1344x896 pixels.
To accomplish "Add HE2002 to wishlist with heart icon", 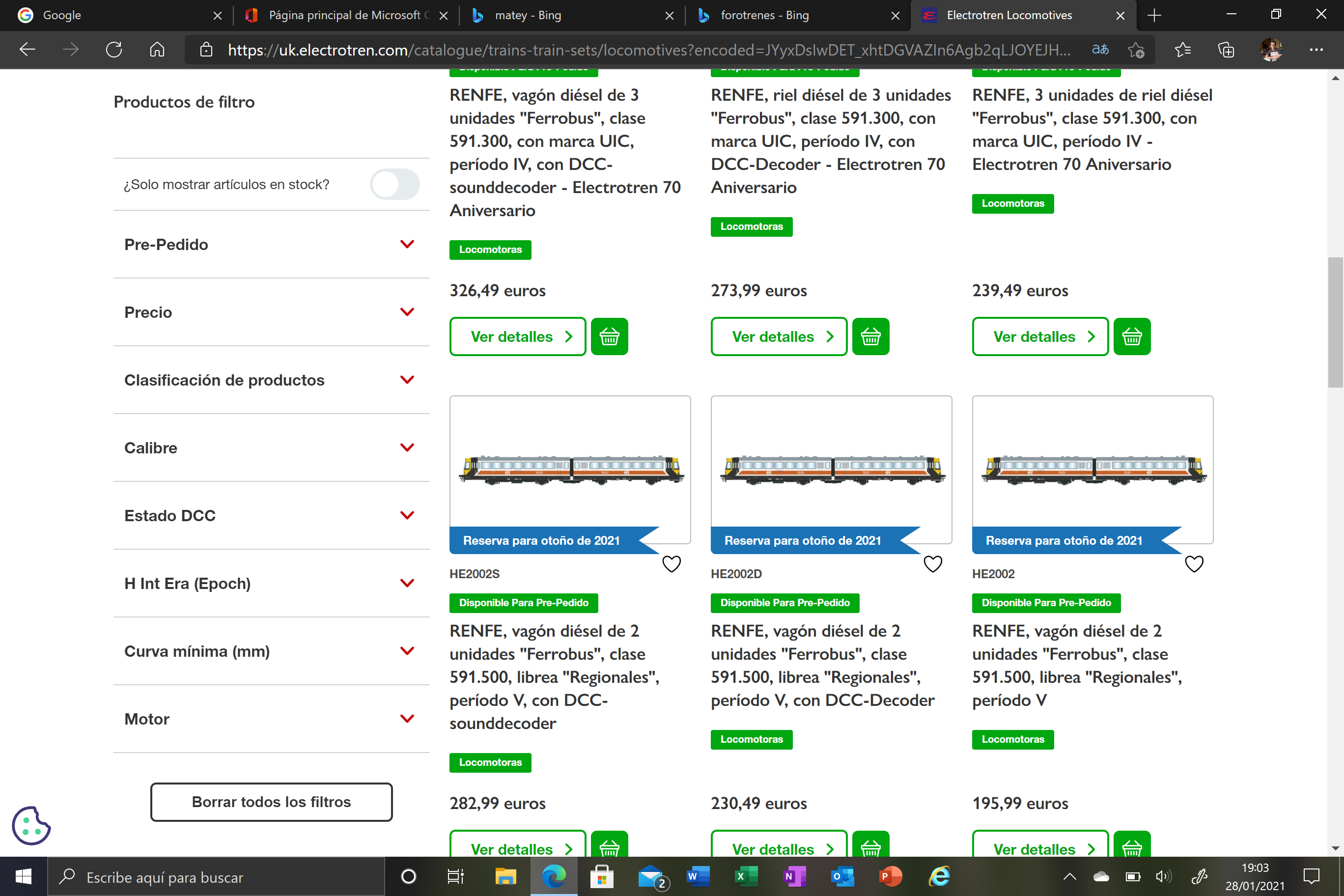I will click(x=1194, y=564).
